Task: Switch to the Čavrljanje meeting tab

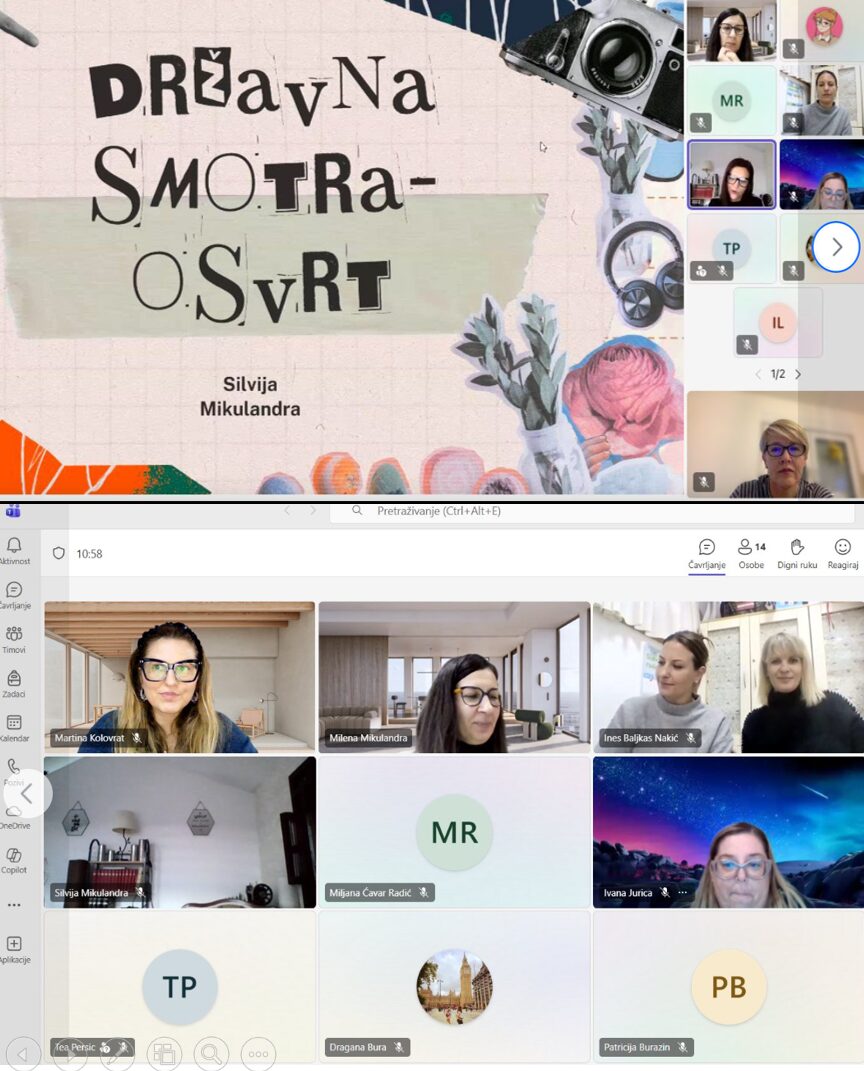Action: [x=707, y=551]
